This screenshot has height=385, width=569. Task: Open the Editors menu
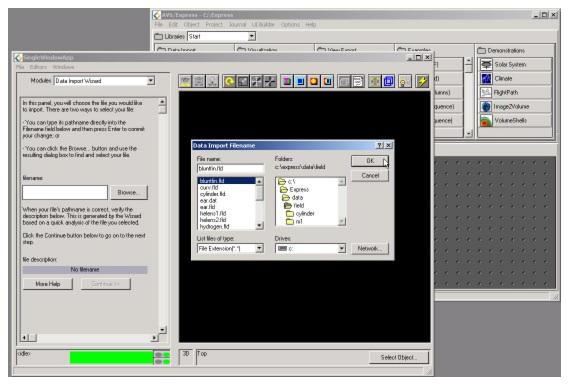(x=38, y=67)
